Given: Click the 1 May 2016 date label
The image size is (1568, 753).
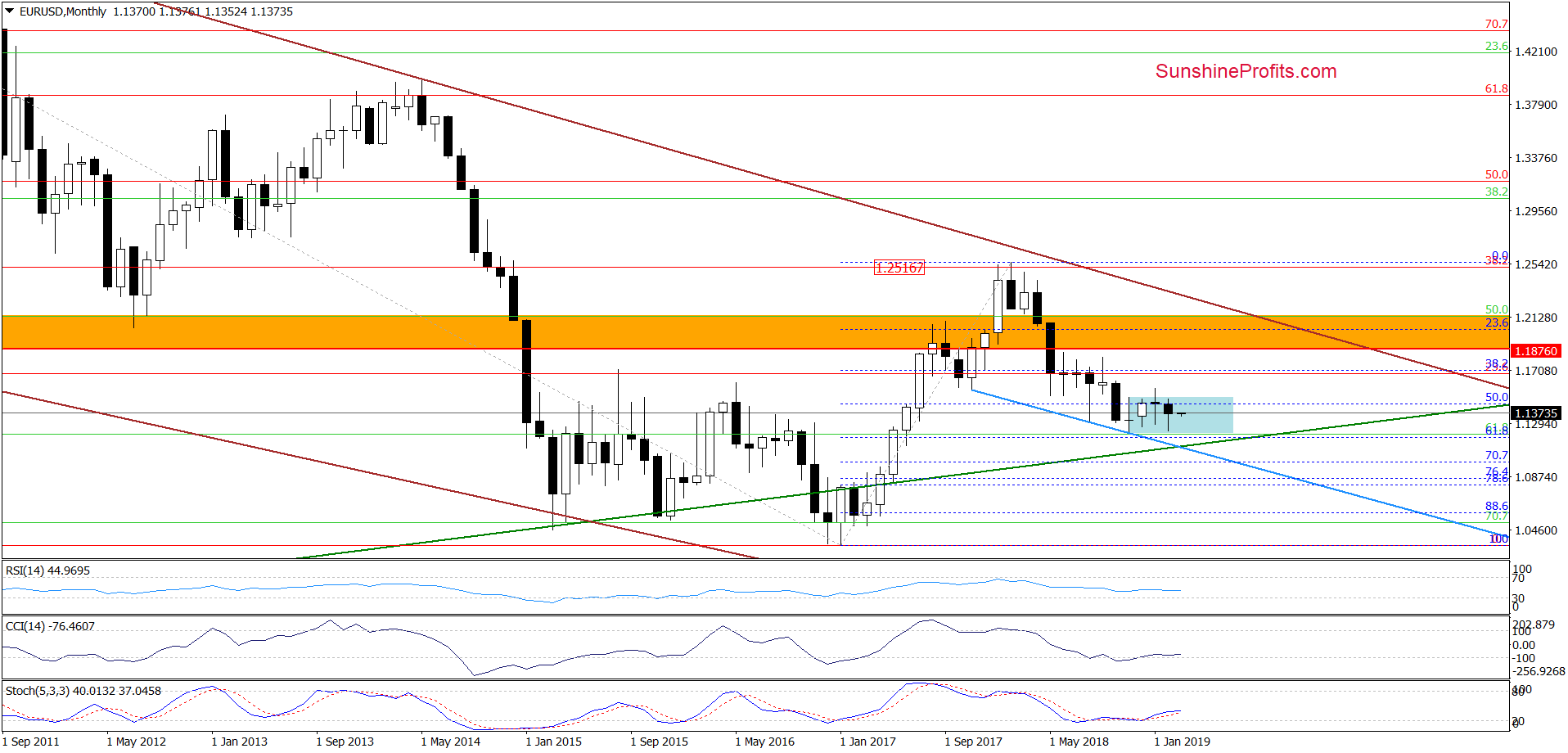Looking at the screenshot, I should coord(764,742).
